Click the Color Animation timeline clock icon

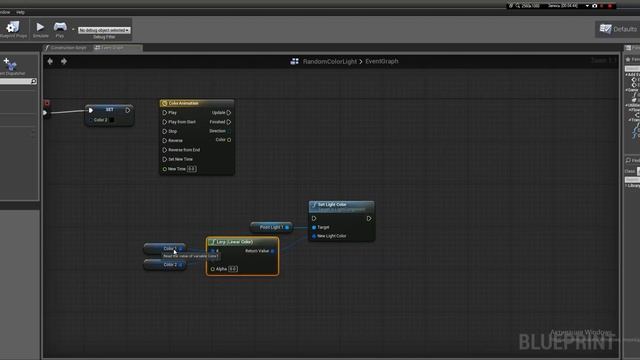click(x=164, y=103)
